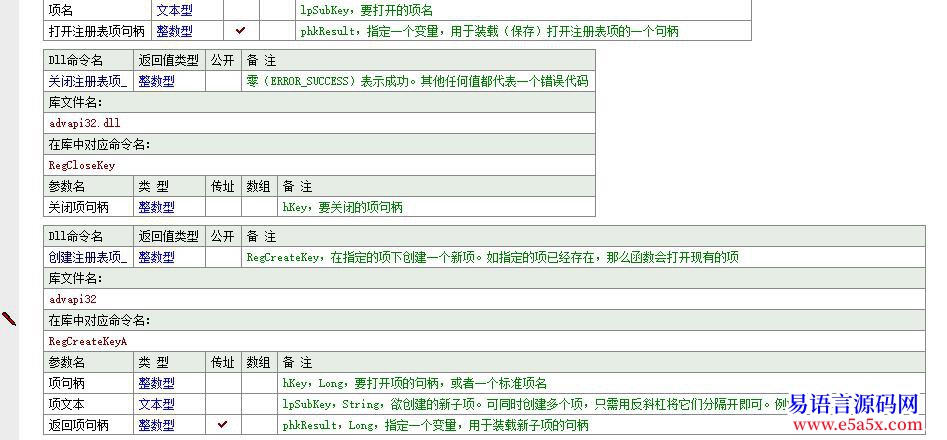This screenshot has width=947, height=440.
Task: Click the note 'hKey，要关闭的项句柄'
Action: pyautogui.click(x=342, y=207)
